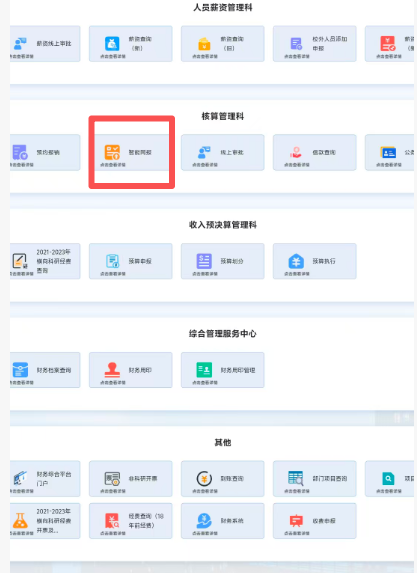Select the 部门项目查询 table search icon
417x573 pixels.
click(x=296, y=478)
